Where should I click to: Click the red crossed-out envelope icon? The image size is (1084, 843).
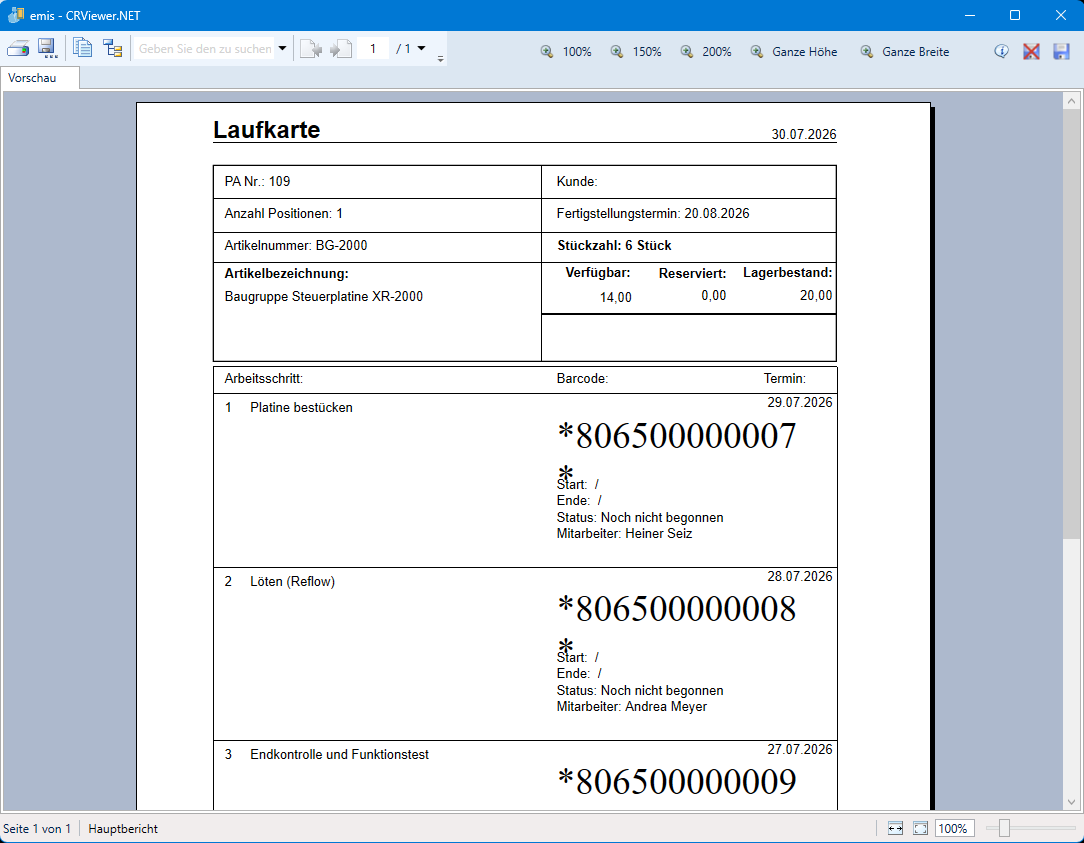tap(1031, 51)
